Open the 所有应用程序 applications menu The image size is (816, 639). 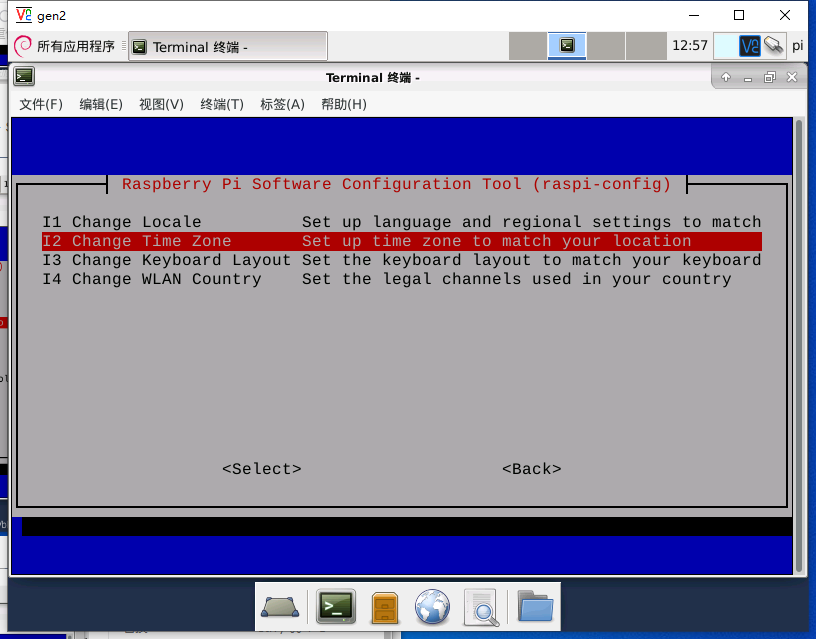[64, 46]
